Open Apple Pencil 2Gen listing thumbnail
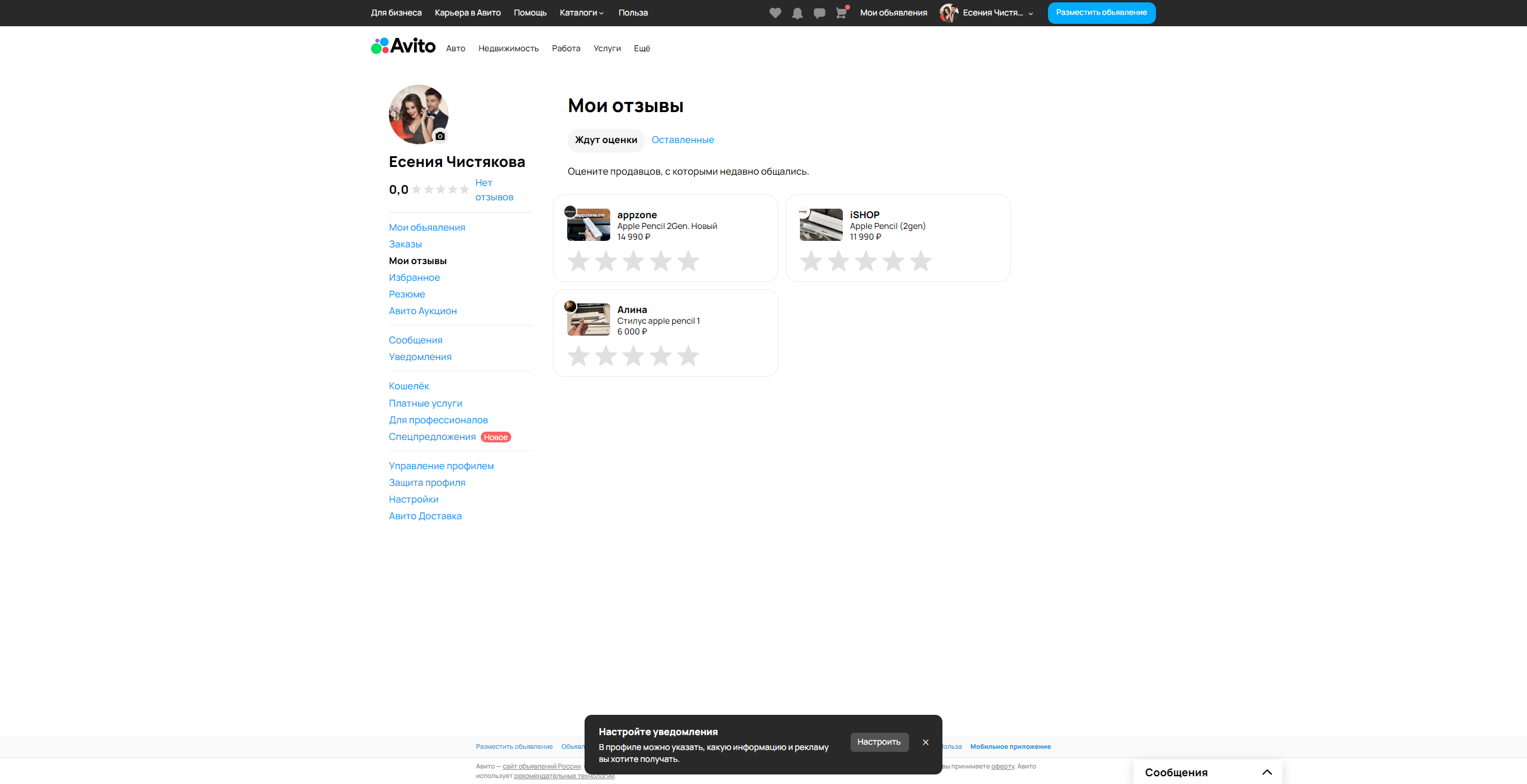1527x784 pixels. click(589, 225)
